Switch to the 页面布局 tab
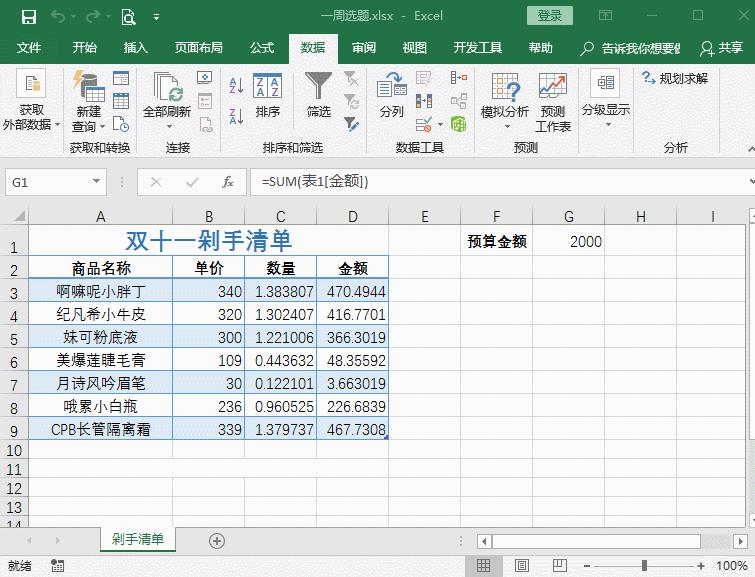 (198, 48)
